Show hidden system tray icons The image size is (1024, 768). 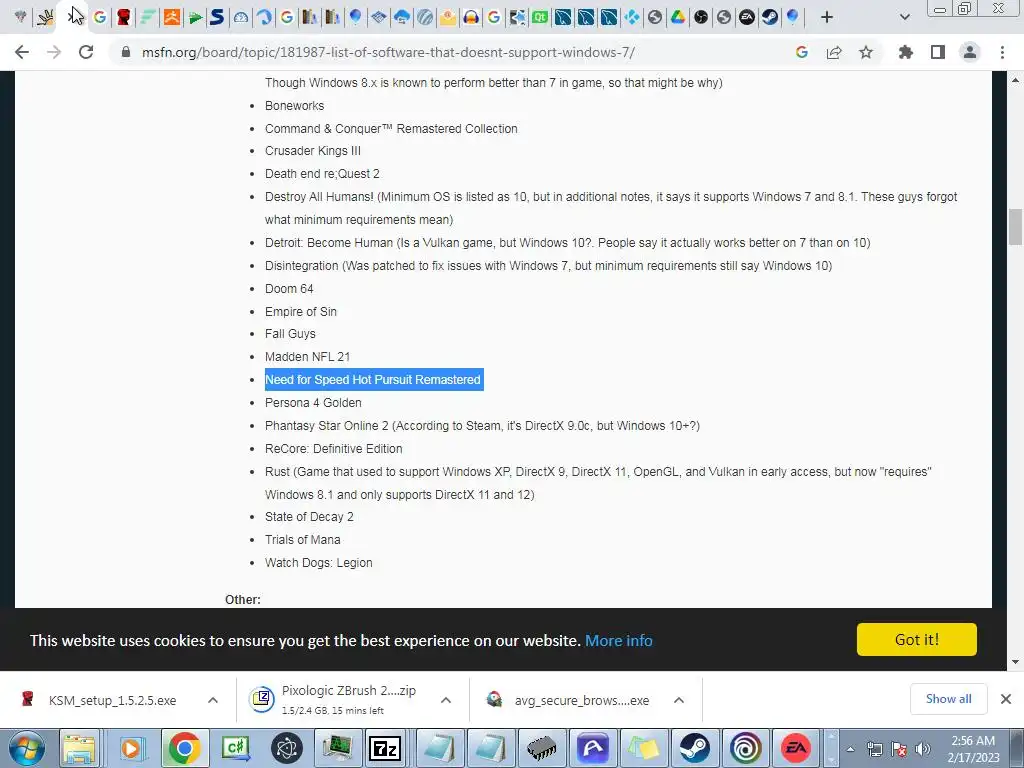point(850,749)
